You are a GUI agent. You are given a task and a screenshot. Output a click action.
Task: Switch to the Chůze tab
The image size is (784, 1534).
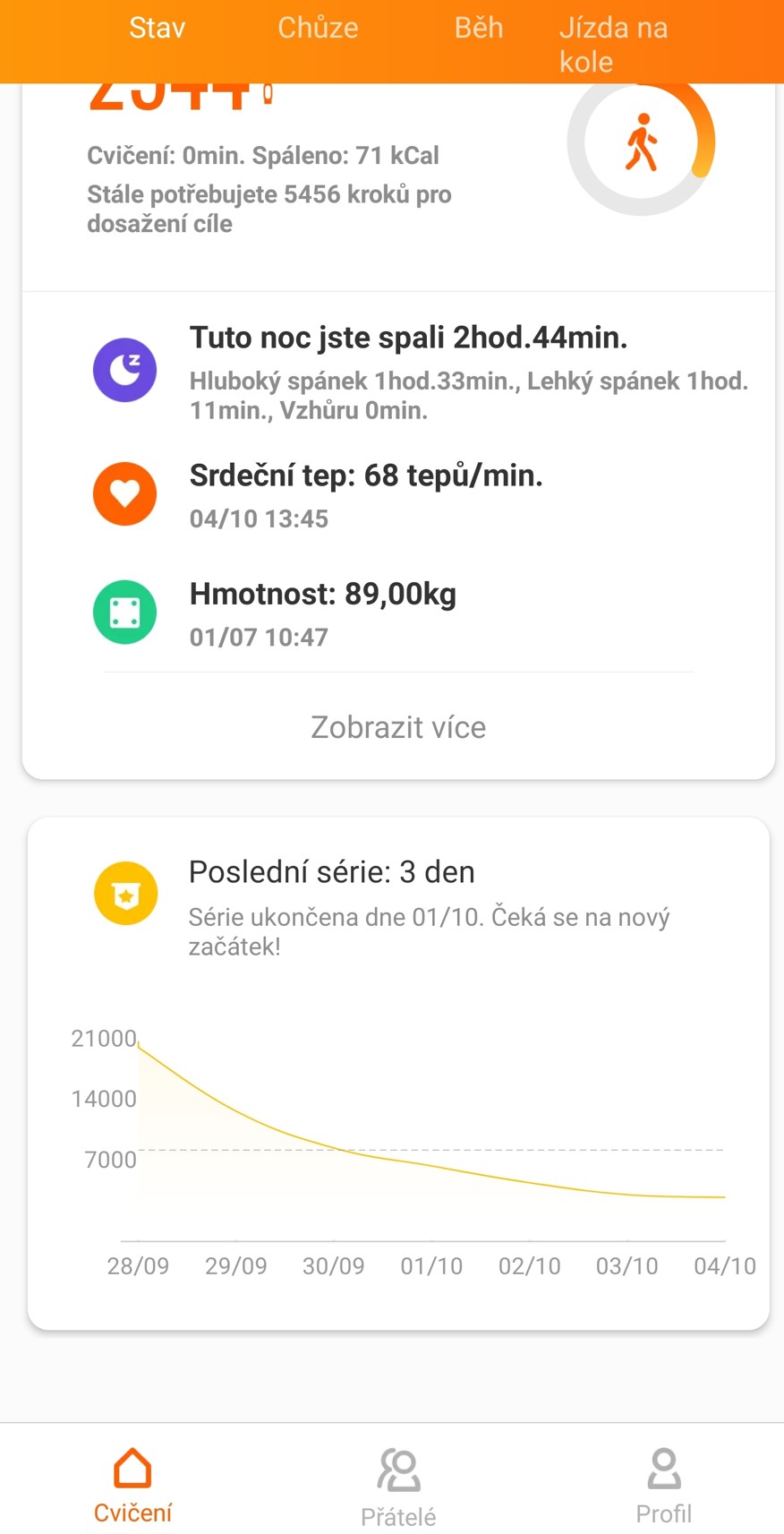[318, 28]
